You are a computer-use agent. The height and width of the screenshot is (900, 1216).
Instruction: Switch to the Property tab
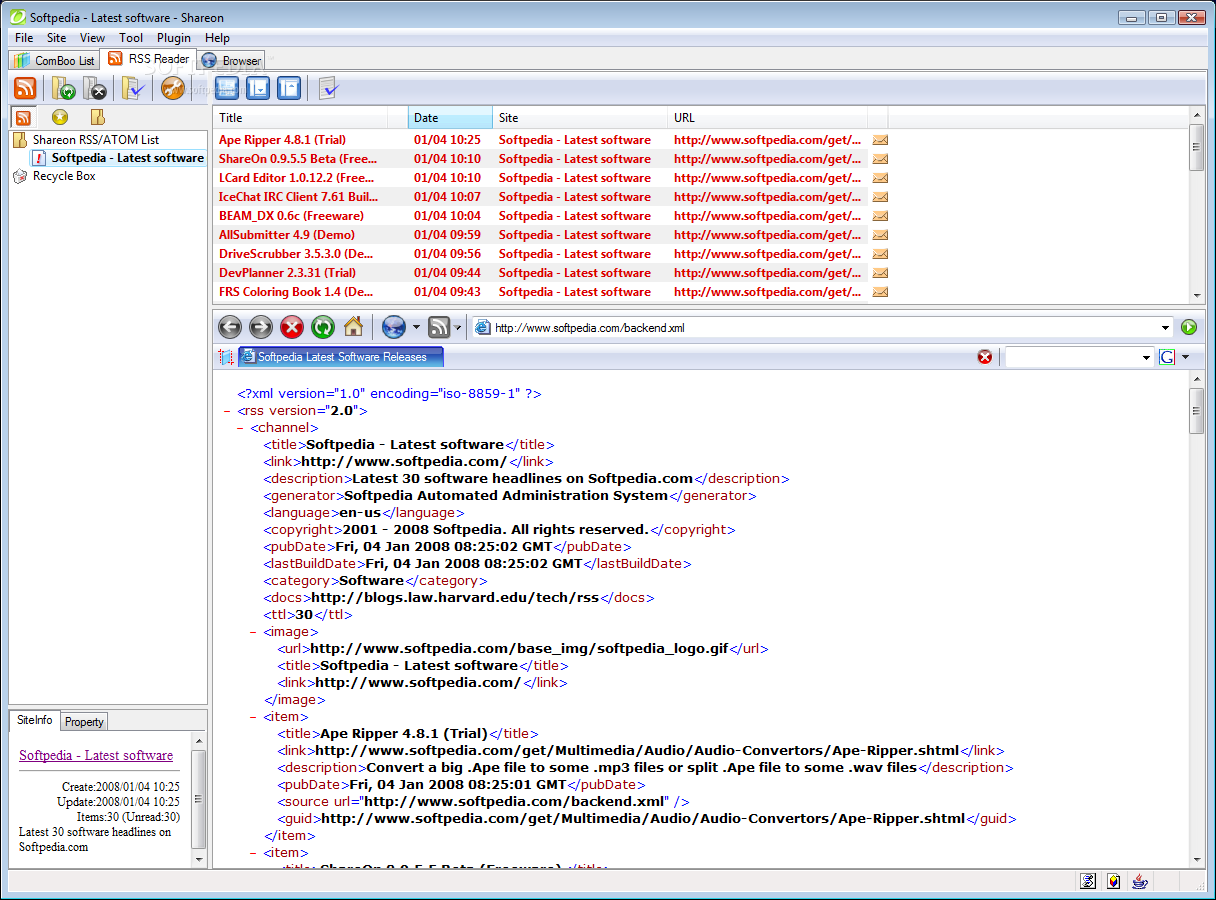click(84, 722)
